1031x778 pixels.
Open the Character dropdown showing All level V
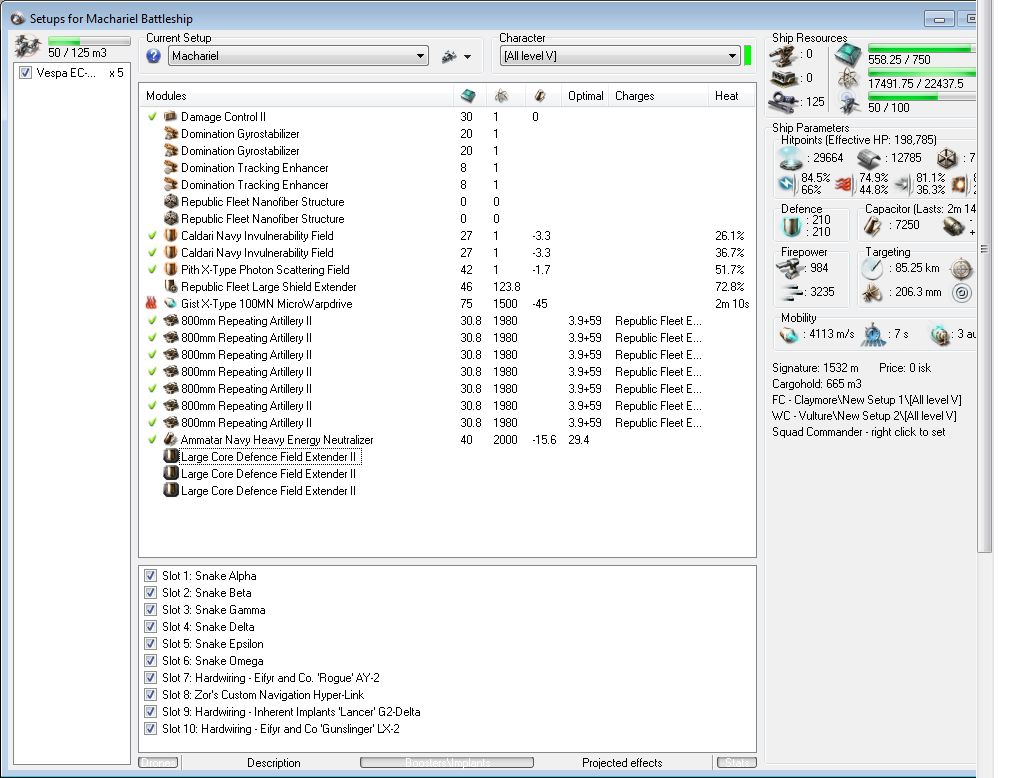tap(620, 56)
